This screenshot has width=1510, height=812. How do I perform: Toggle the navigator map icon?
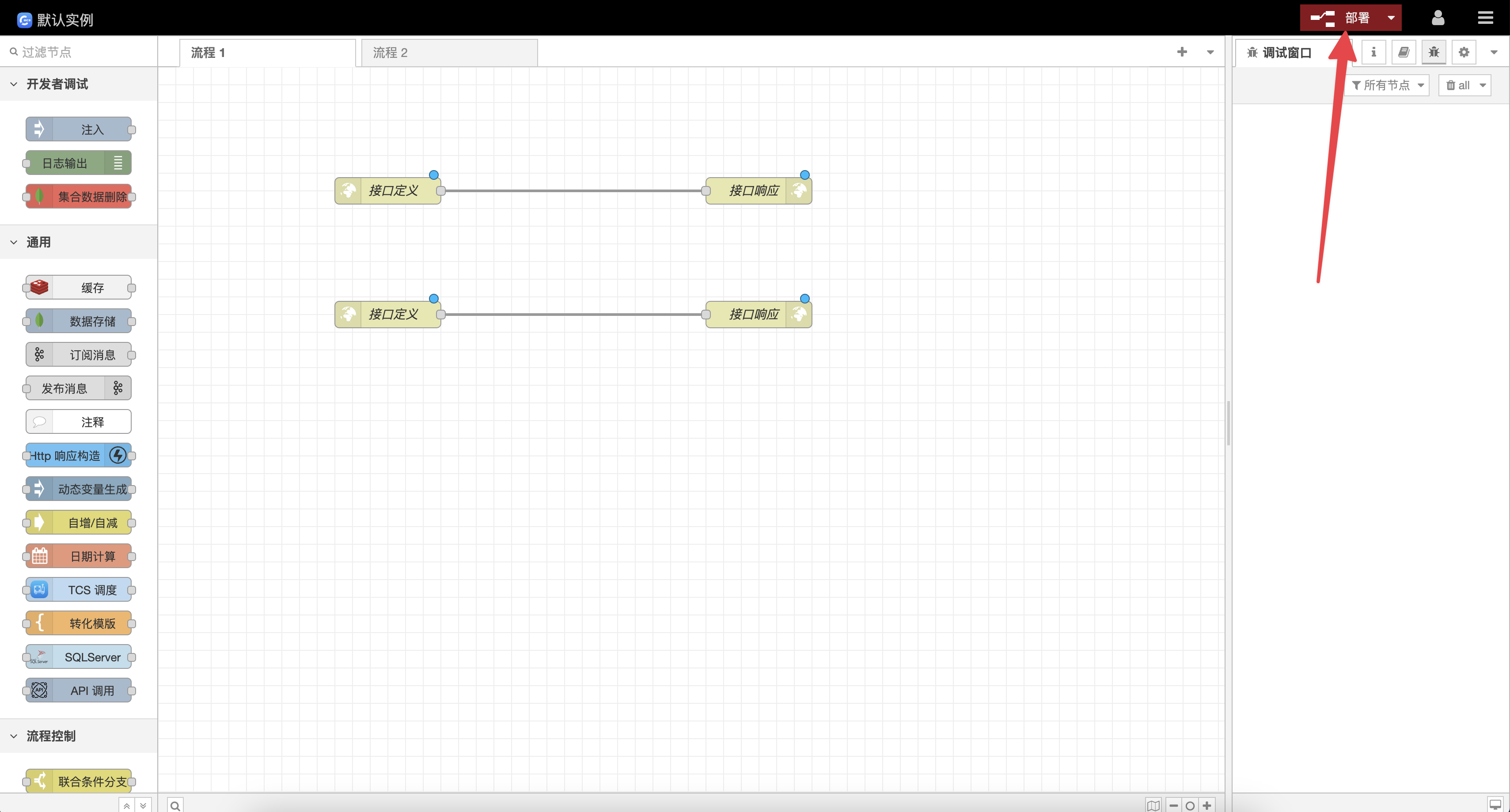click(1153, 805)
